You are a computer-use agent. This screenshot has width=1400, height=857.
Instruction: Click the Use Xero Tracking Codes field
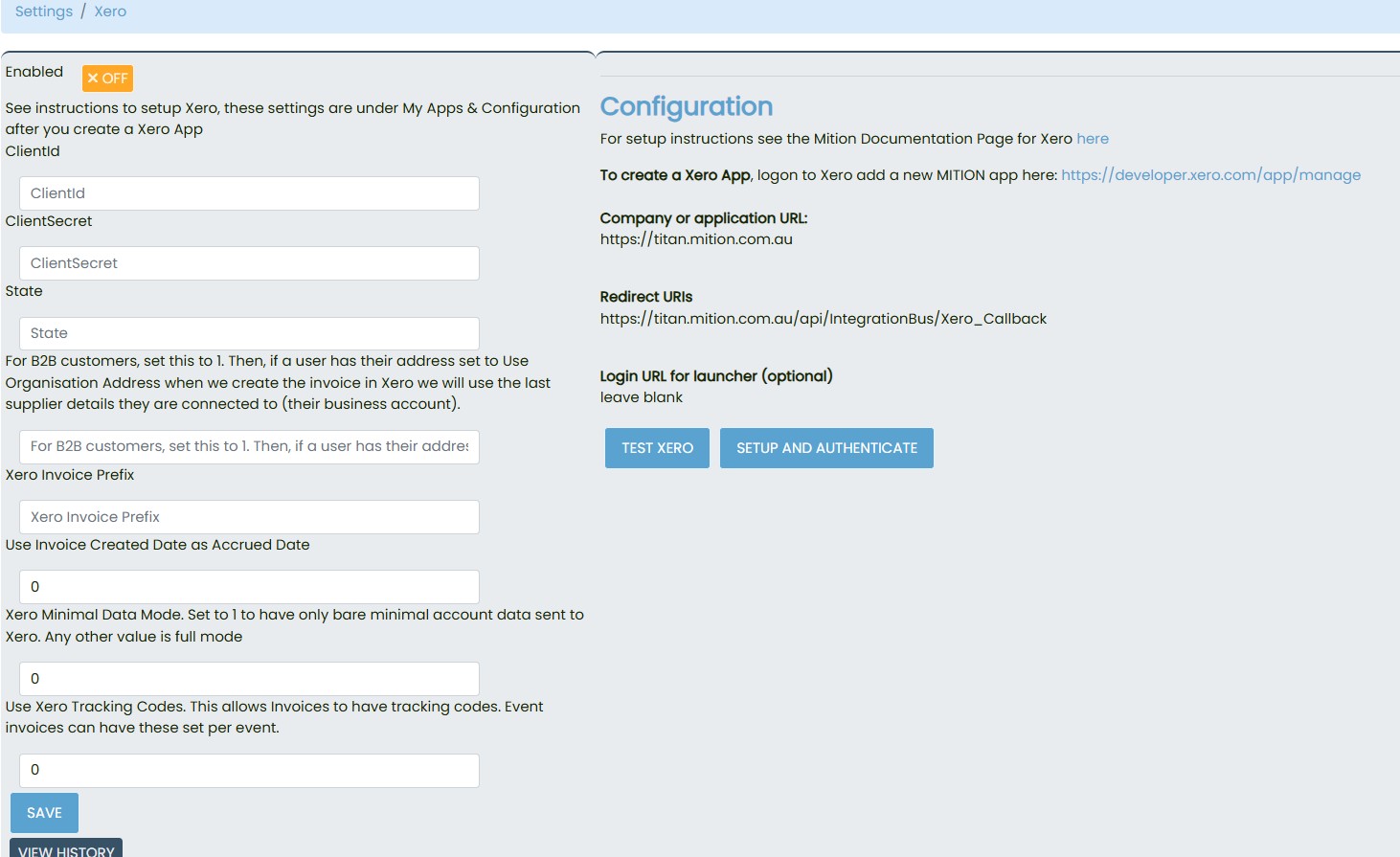tap(249, 771)
